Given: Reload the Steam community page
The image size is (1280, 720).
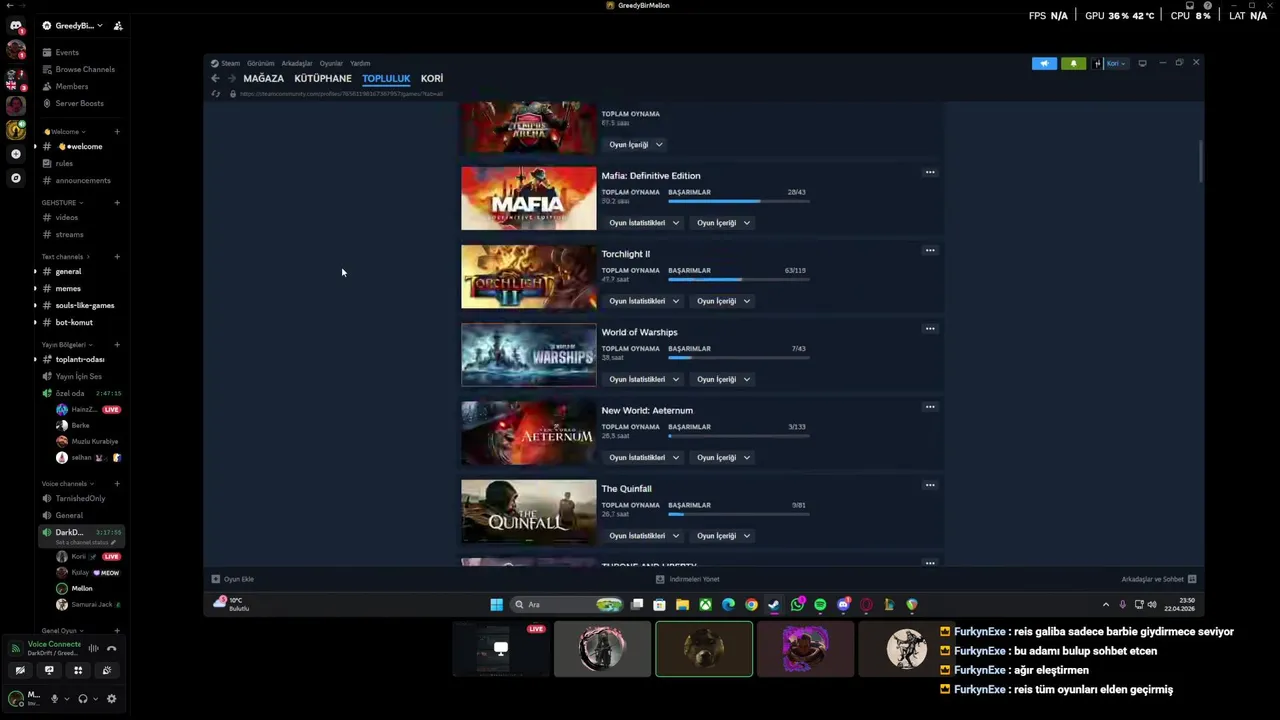Looking at the screenshot, I should coord(215,94).
